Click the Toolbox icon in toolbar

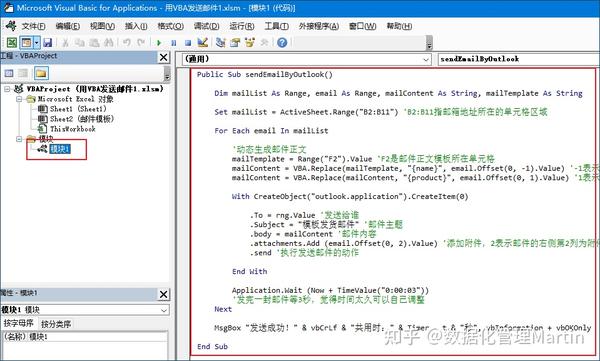(x=264, y=42)
